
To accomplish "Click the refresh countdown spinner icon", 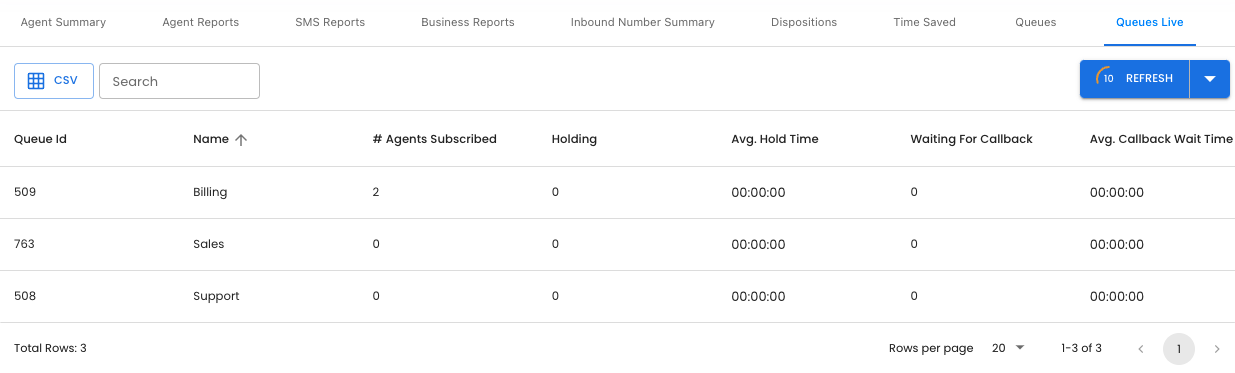I will tap(1107, 78).
